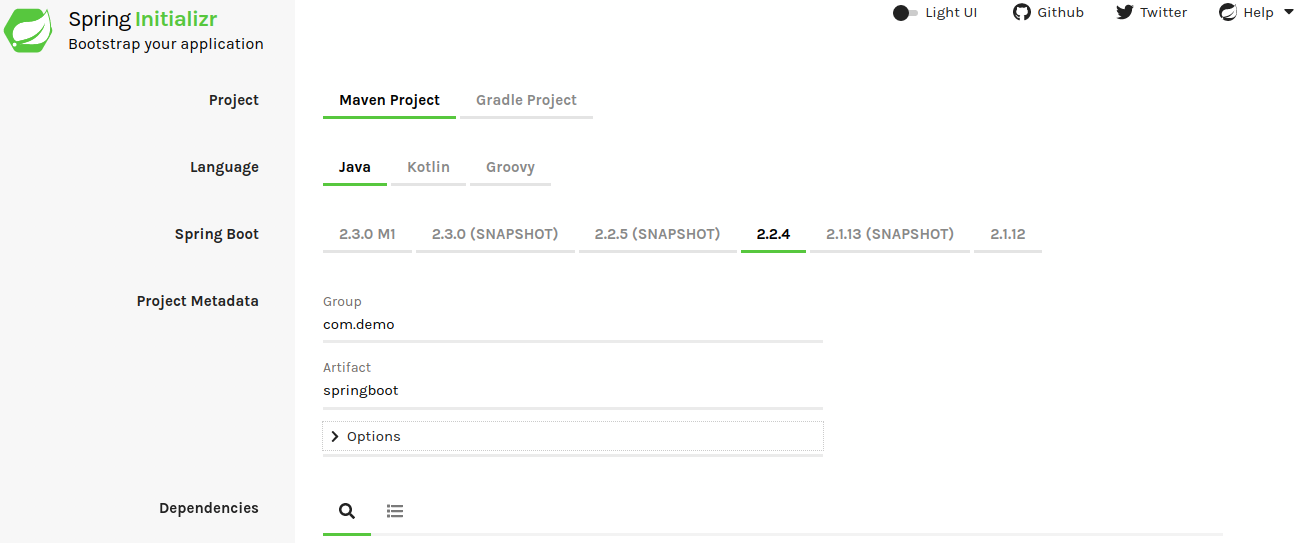Screen dimensions: 1309x543
Task: Expand the Options section chevron
Action: 335,437
